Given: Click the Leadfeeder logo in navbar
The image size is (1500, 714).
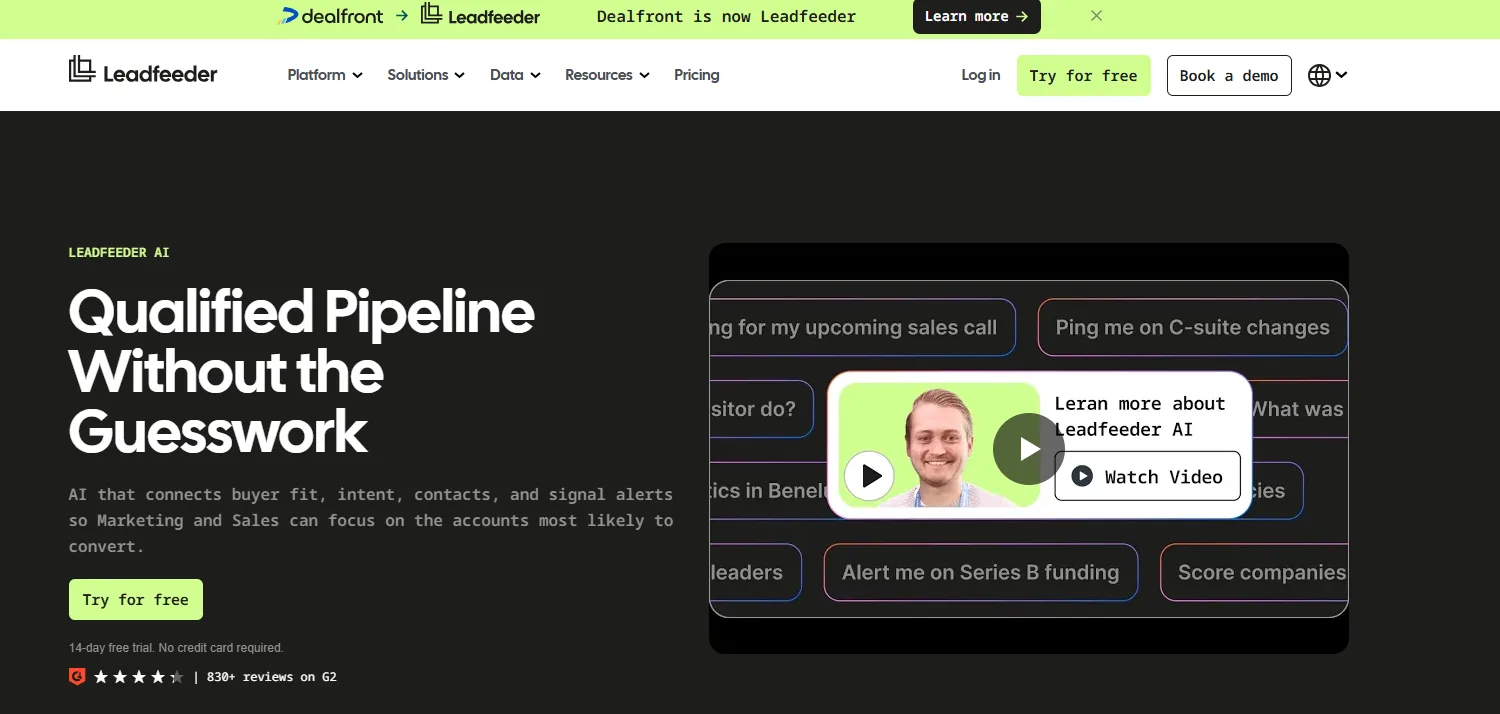Looking at the screenshot, I should point(143,72).
